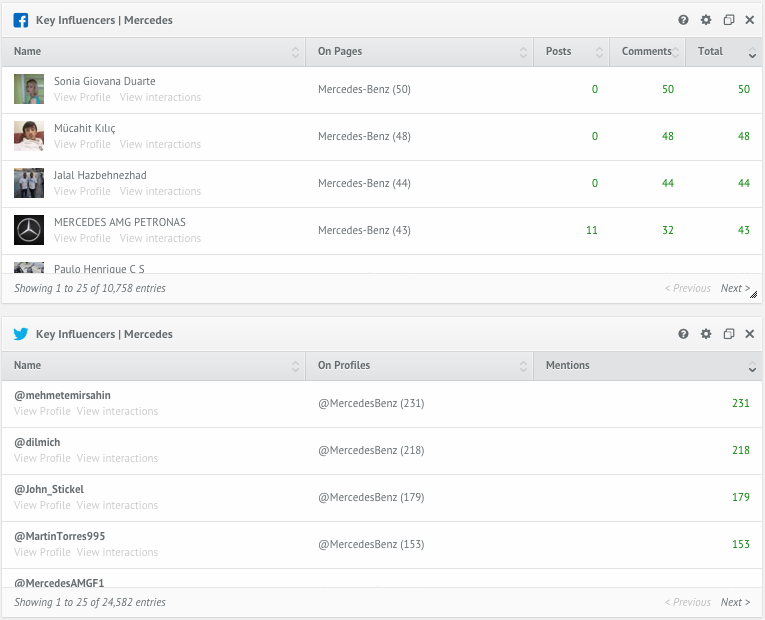Go to Next page in Facebook widget
The image size is (765, 620).
tap(735, 288)
